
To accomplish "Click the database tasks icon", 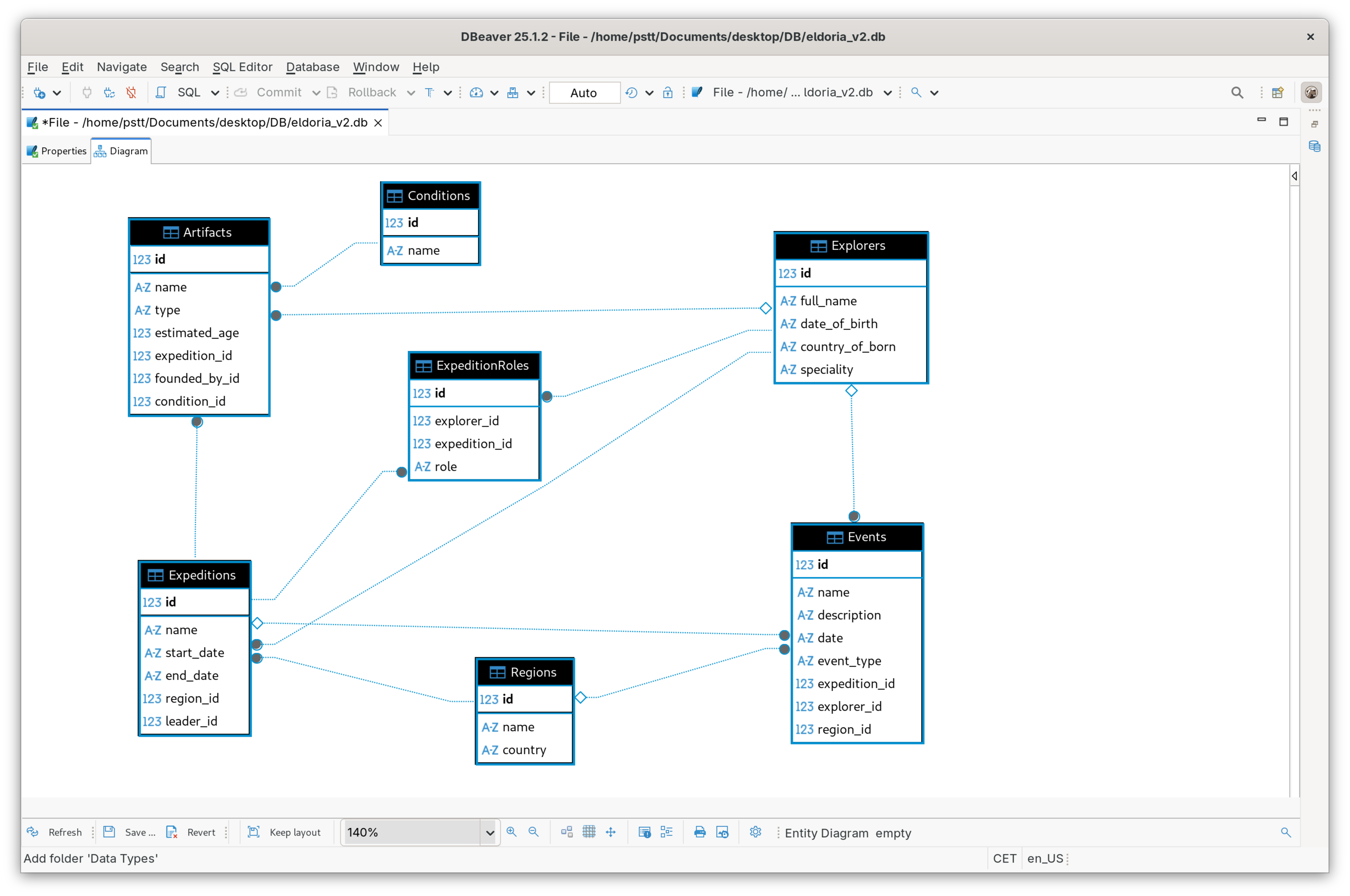I will click(x=513, y=93).
